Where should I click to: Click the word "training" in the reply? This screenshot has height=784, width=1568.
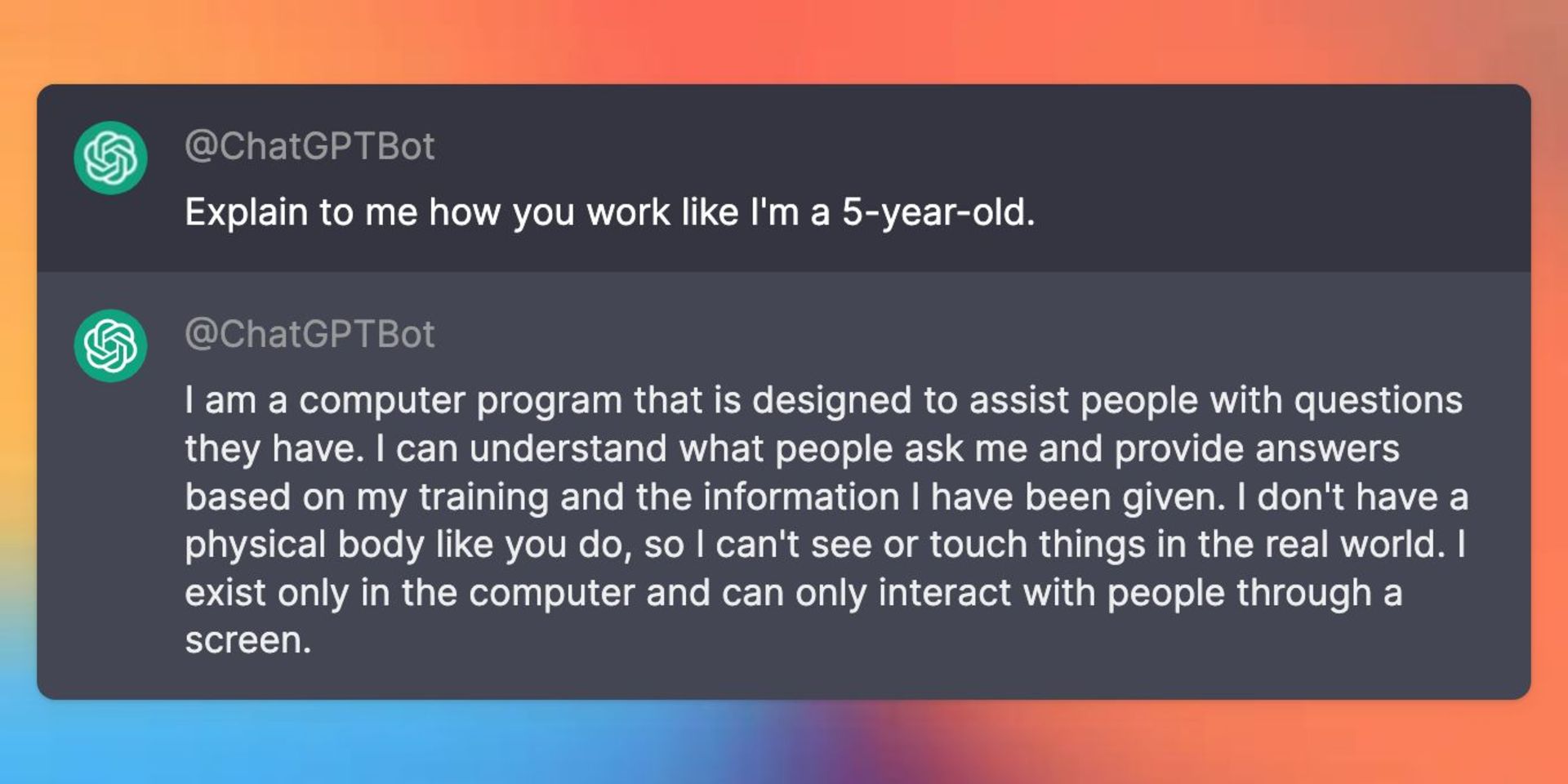pos(483,497)
